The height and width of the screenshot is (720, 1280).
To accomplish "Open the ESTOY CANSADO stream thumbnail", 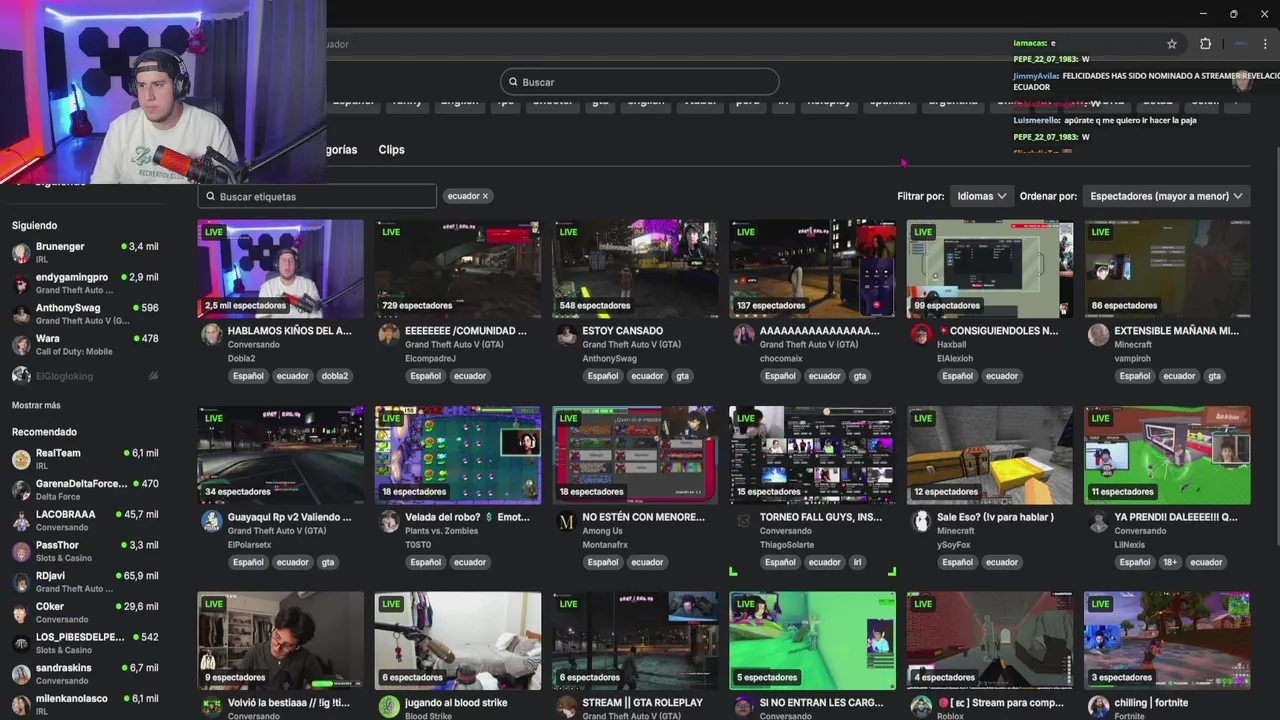I will click(635, 268).
